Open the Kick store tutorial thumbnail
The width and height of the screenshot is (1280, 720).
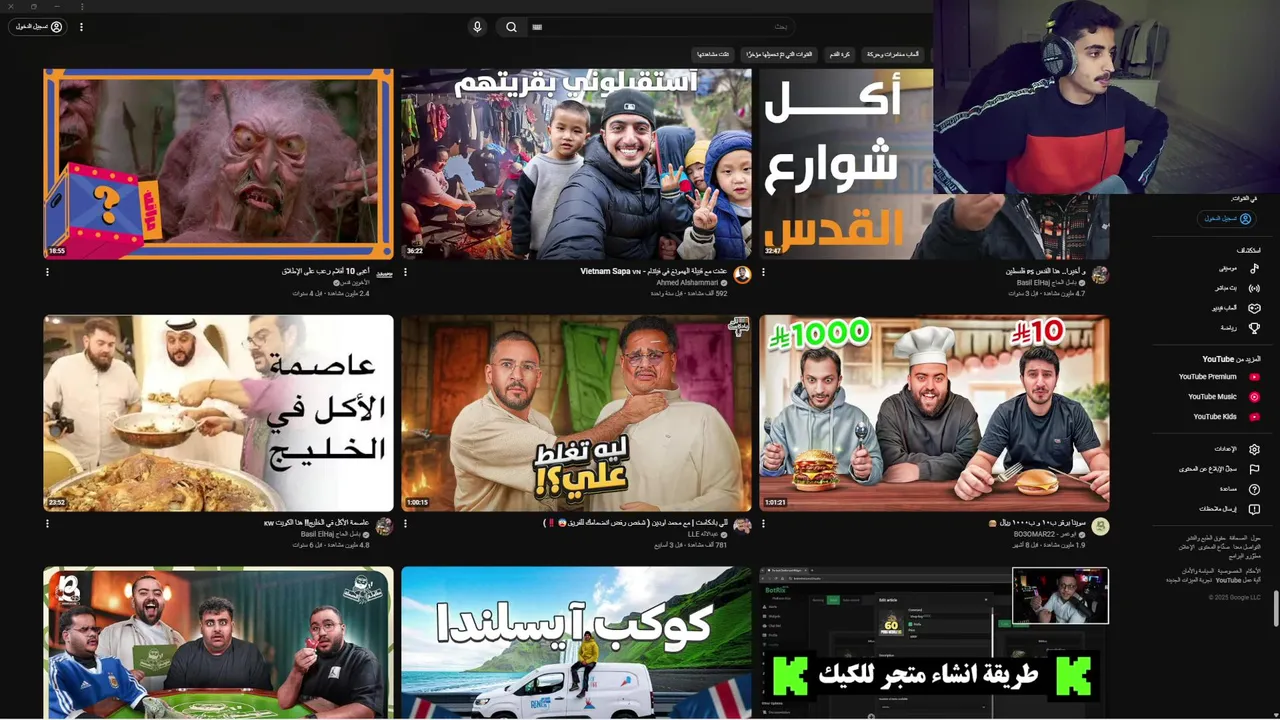click(934, 643)
